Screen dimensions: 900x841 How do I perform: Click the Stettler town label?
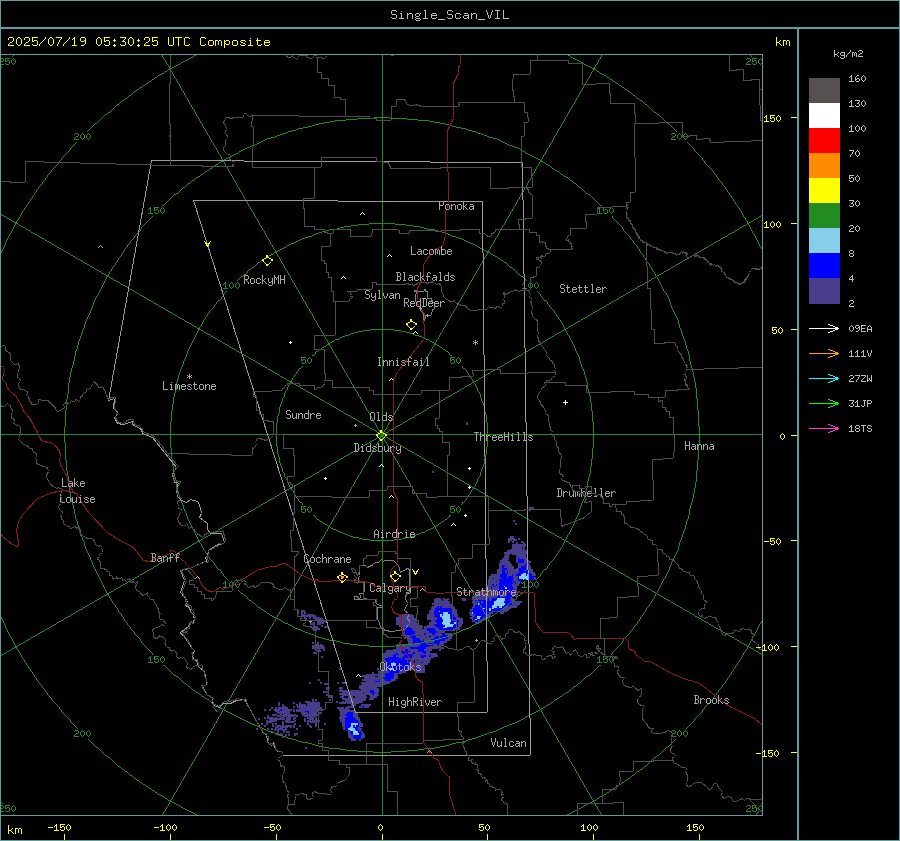[583, 289]
